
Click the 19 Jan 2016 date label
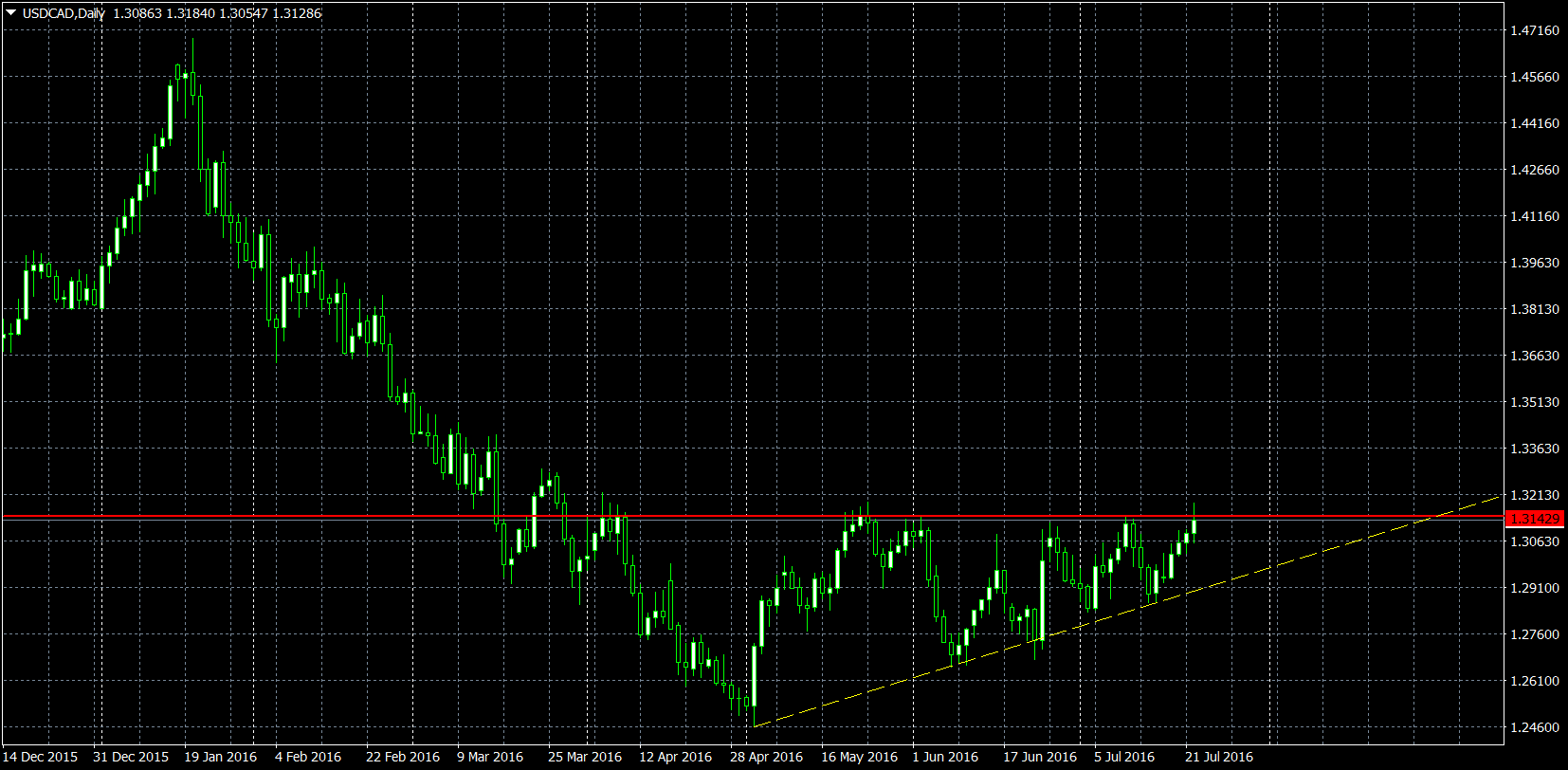click(221, 757)
